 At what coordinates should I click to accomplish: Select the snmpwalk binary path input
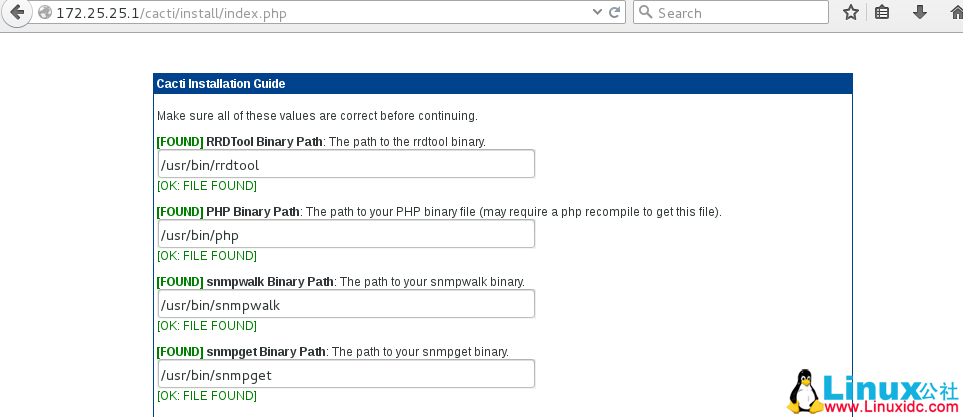point(346,304)
